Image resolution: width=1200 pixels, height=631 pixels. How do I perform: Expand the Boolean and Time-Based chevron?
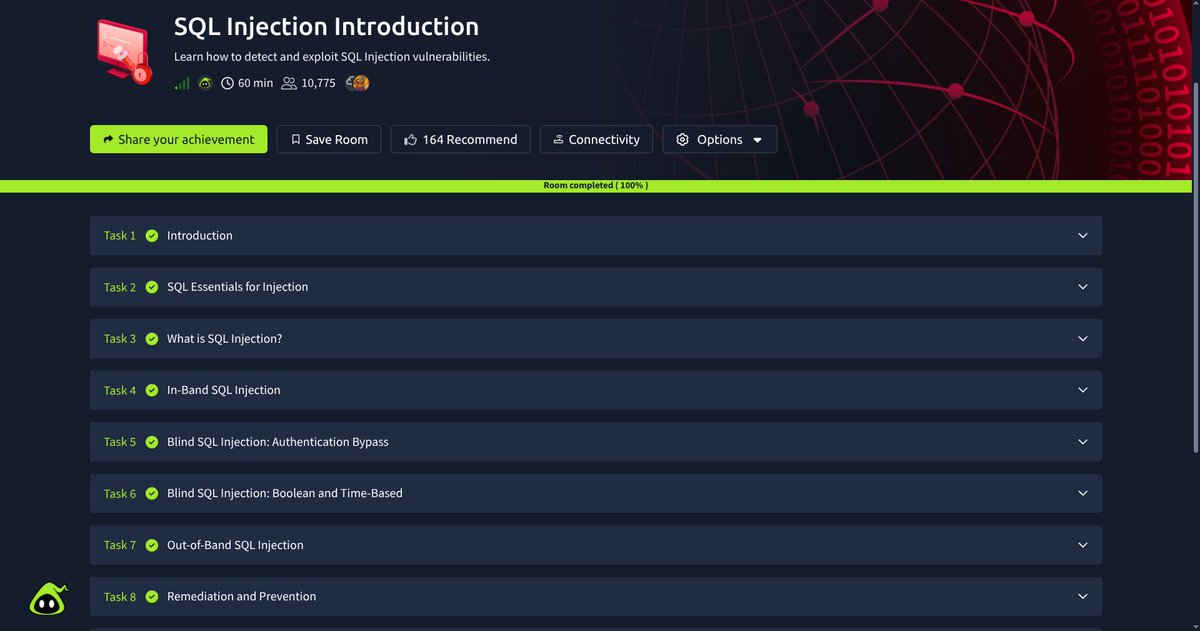[1082, 493]
